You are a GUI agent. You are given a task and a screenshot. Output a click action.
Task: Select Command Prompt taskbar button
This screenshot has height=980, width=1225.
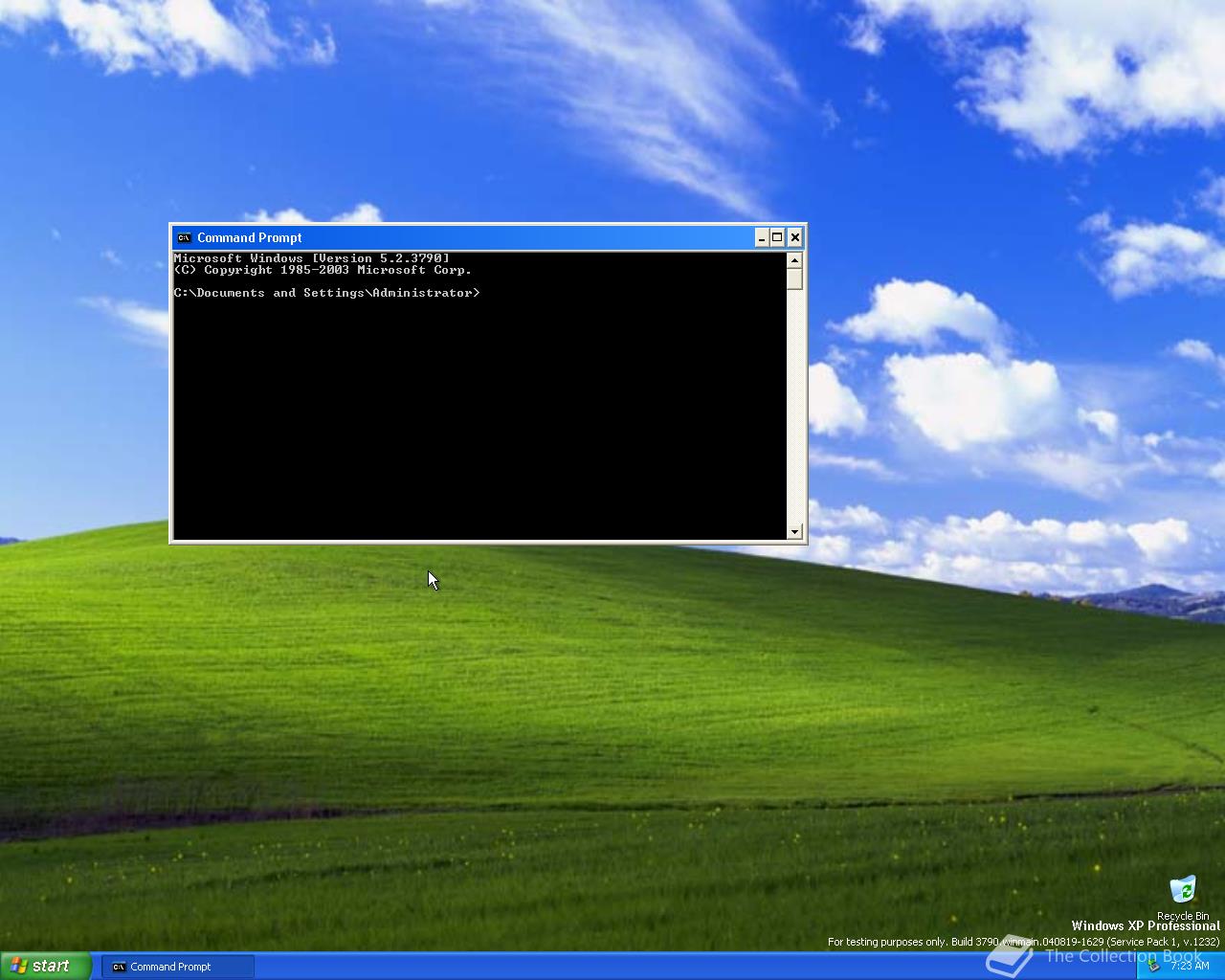178,967
